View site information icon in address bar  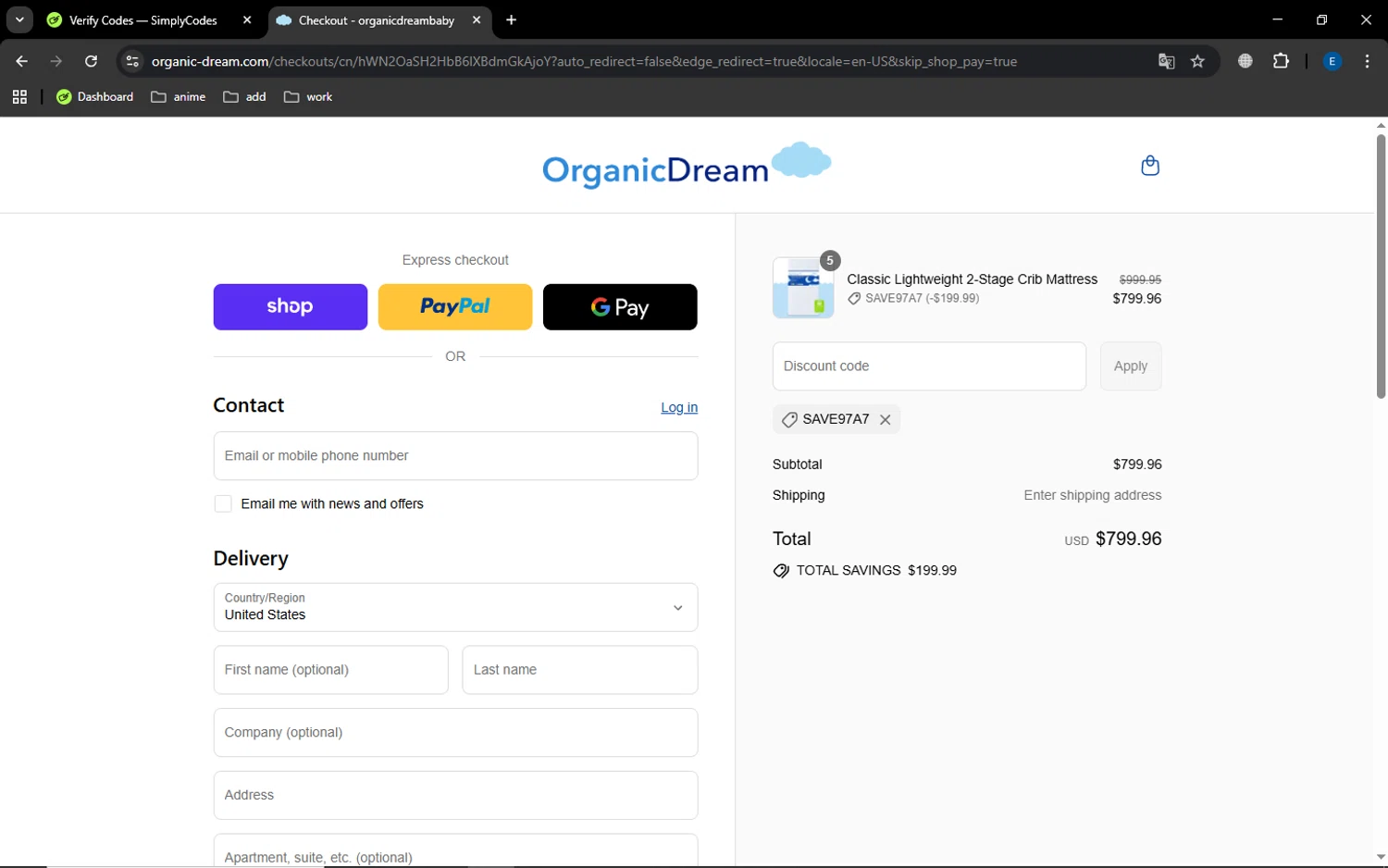(x=132, y=61)
